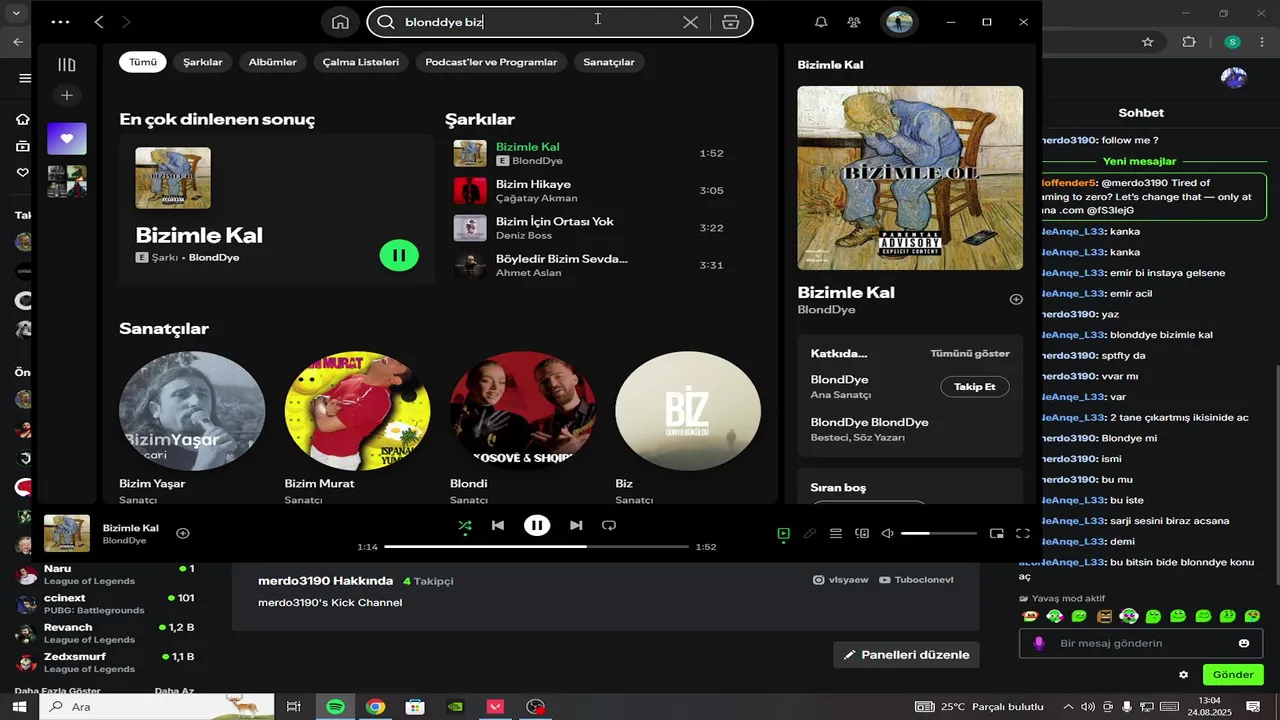Screen dimensions: 1280x720
Task: Open Revanch channel in Kick sidebar
Action: point(105,633)
